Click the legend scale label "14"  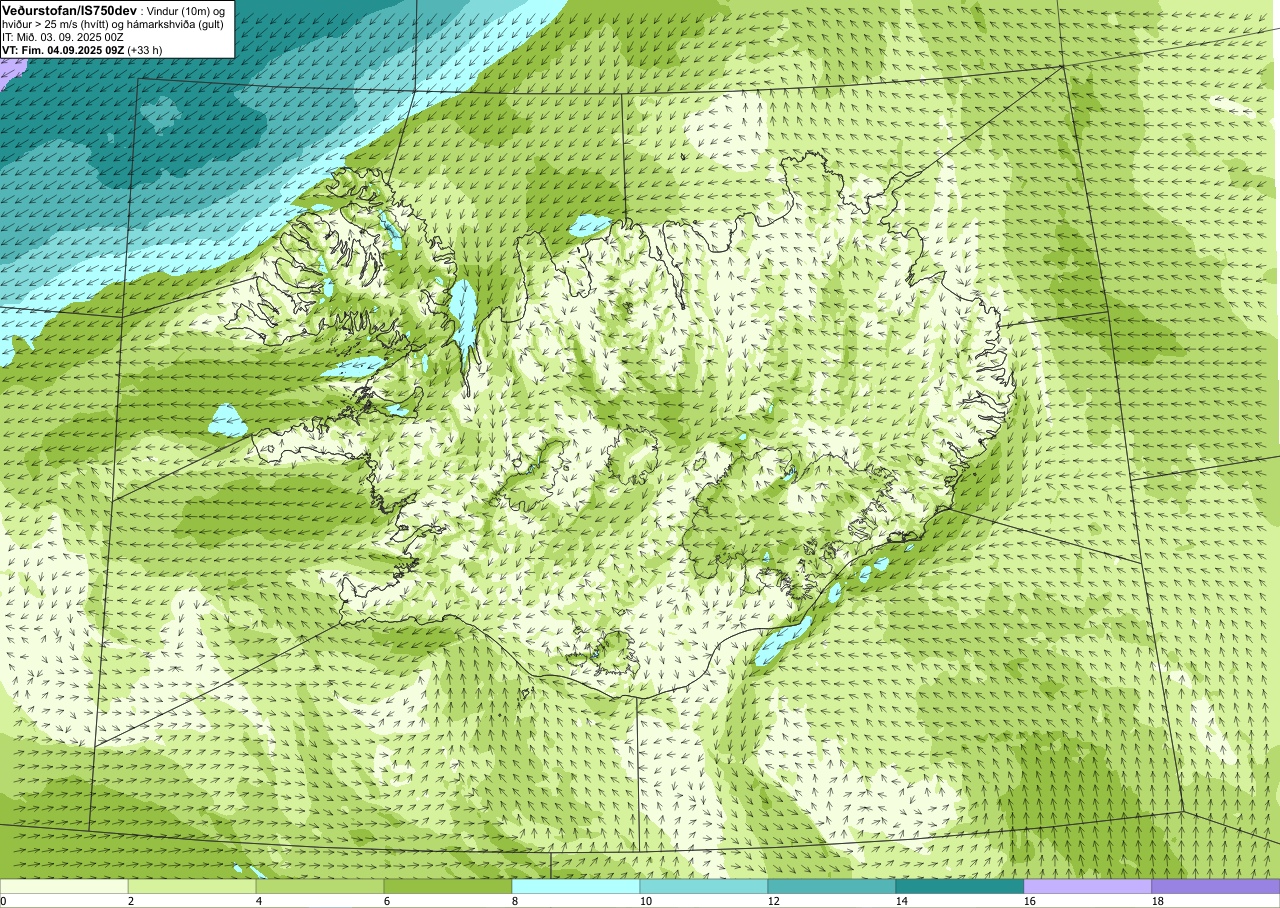pos(902,901)
